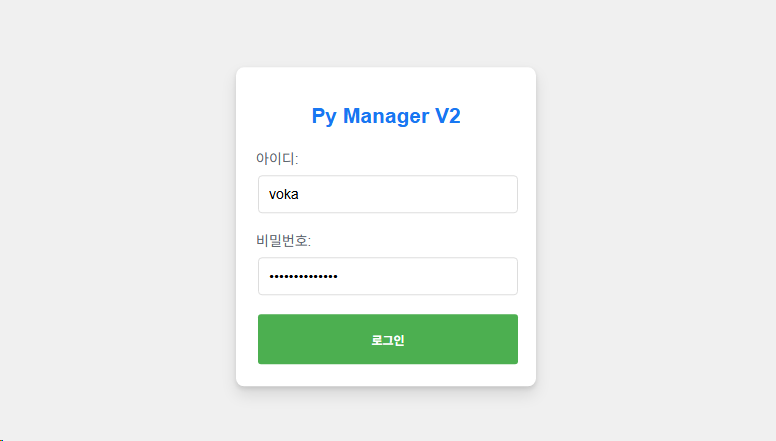Click empty space inside password field after dots
Viewport: 776px width, 441px height.
(426, 276)
